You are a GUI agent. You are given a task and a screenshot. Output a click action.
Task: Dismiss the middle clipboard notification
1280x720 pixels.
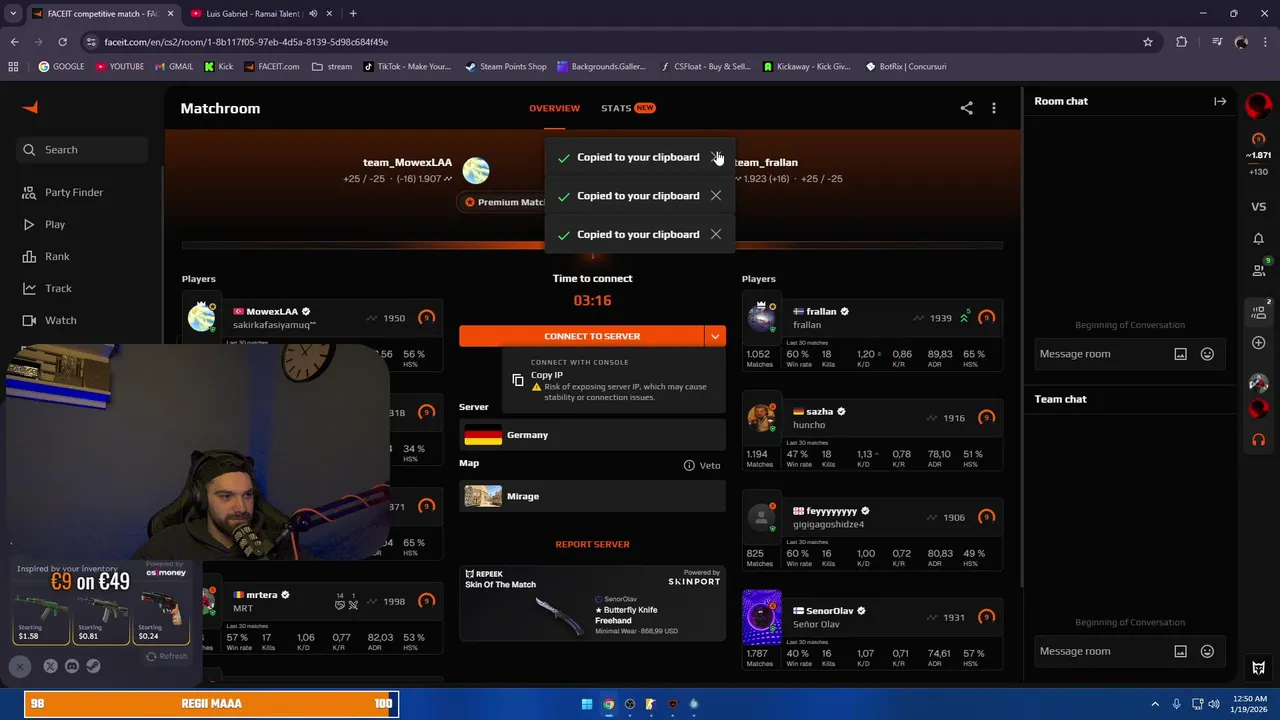click(x=716, y=196)
